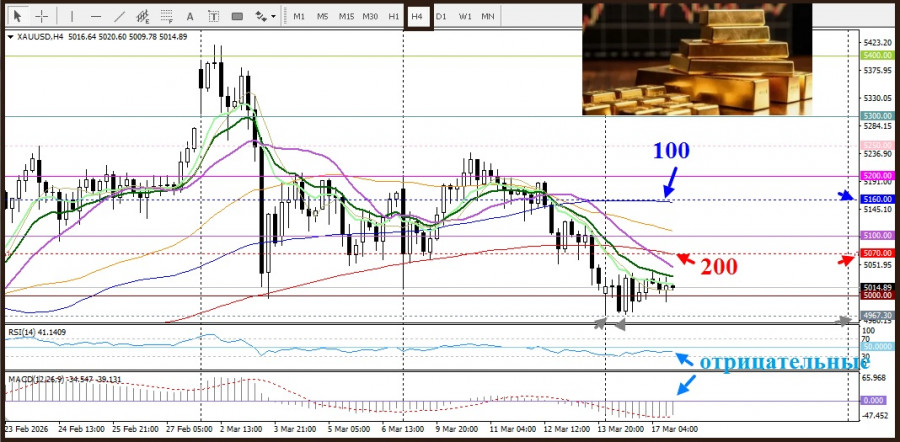Select the W1 timeframe

(465, 16)
